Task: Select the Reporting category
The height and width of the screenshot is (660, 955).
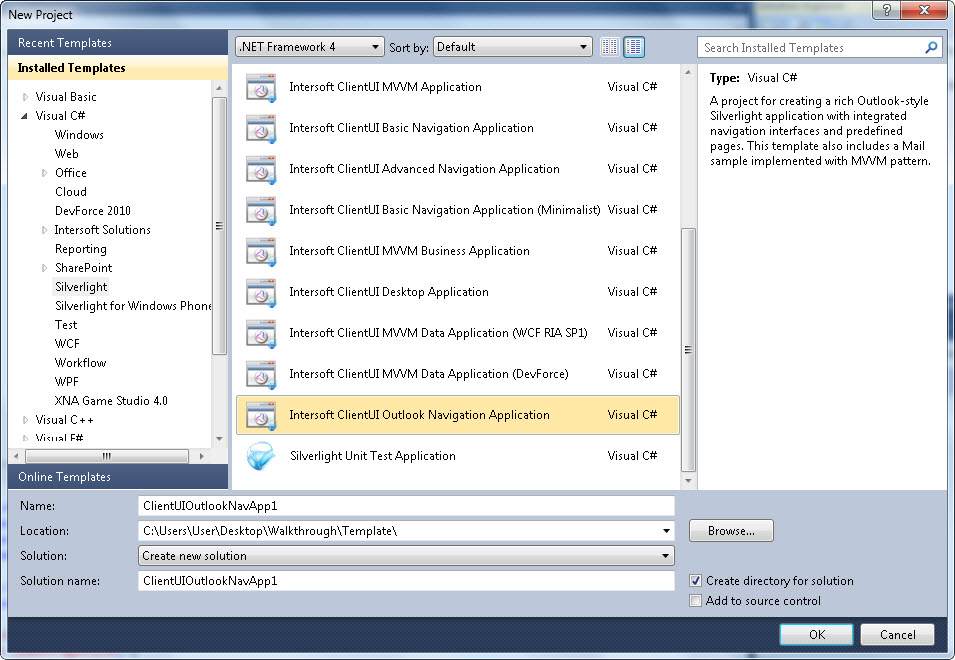Action: point(80,249)
